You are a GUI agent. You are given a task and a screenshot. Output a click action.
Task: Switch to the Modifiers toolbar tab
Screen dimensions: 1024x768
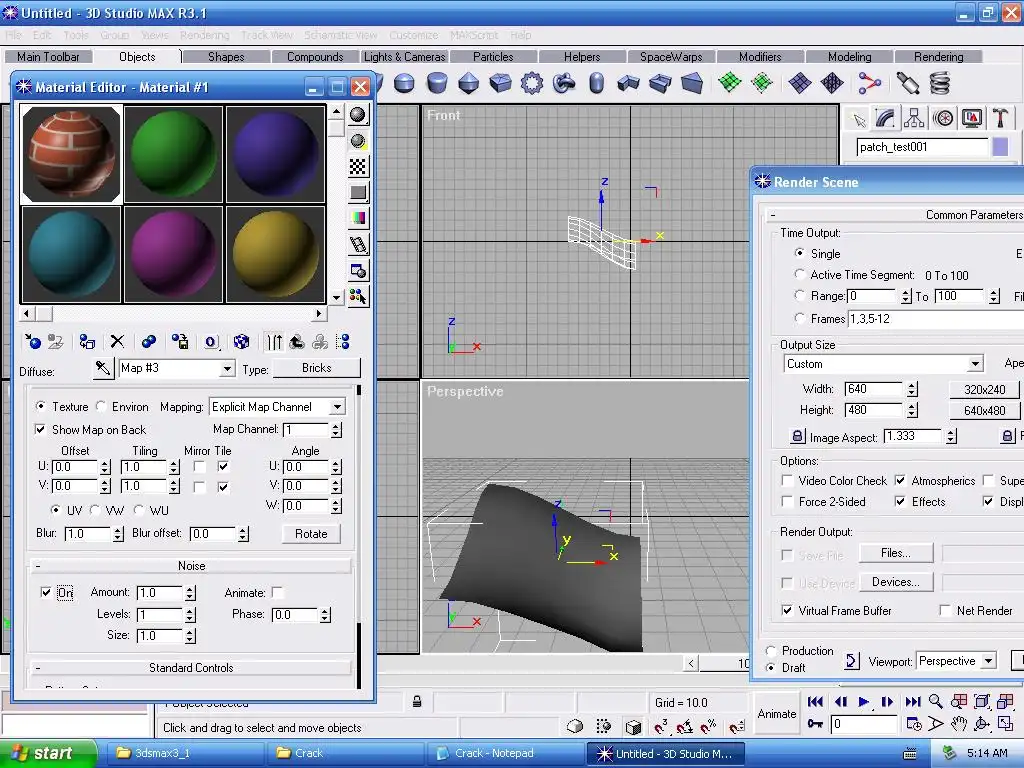[760, 57]
